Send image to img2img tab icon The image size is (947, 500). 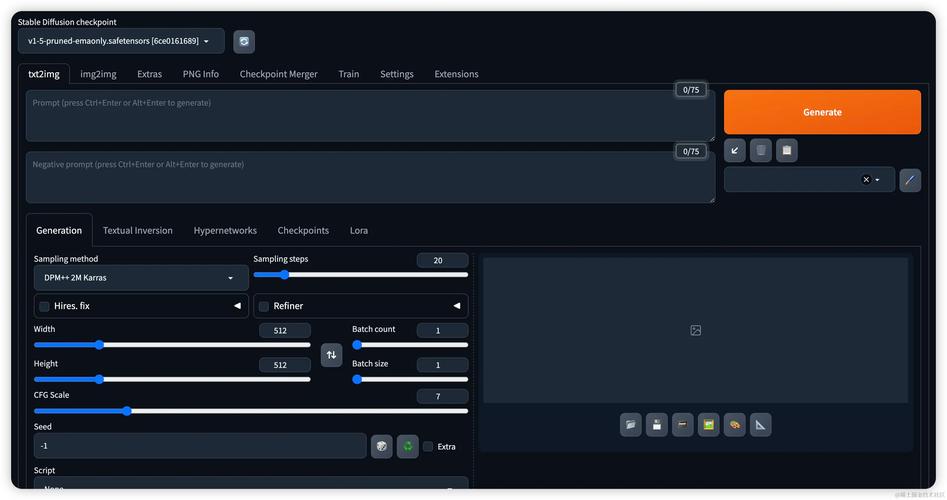pyautogui.click(x=708, y=425)
